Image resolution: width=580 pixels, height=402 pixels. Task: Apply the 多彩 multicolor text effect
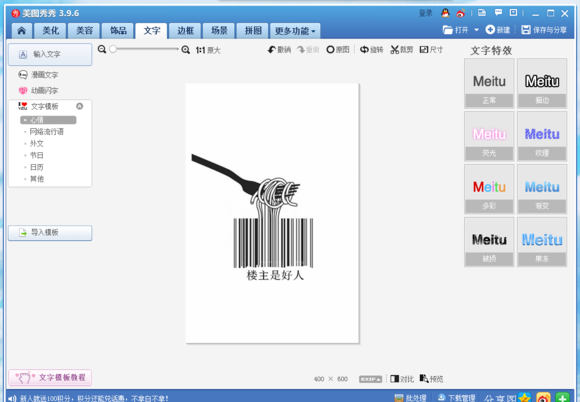coord(489,189)
